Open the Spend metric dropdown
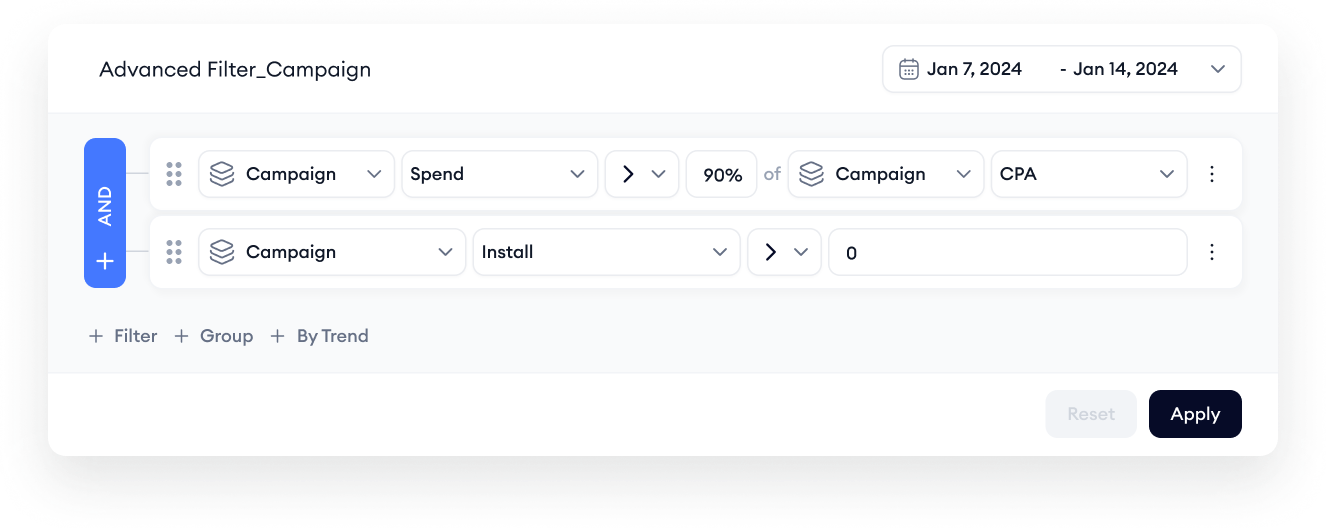This screenshot has height=528, width=1326. click(x=497, y=174)
